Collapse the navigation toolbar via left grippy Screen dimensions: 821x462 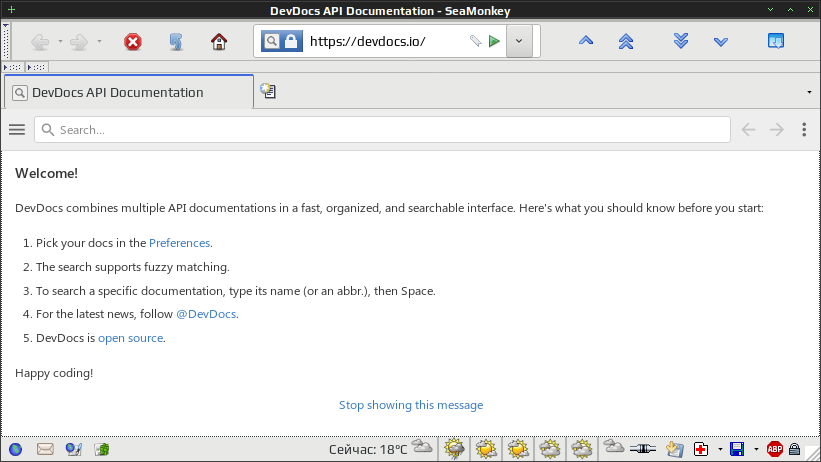click(x=6, y=41)
